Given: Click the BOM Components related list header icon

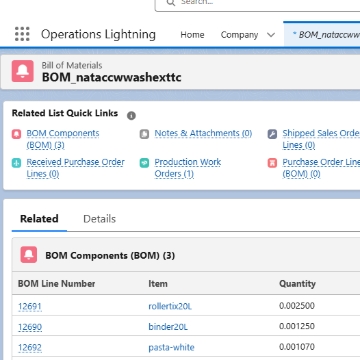Looking at the screenshot, I should (29, 255).
